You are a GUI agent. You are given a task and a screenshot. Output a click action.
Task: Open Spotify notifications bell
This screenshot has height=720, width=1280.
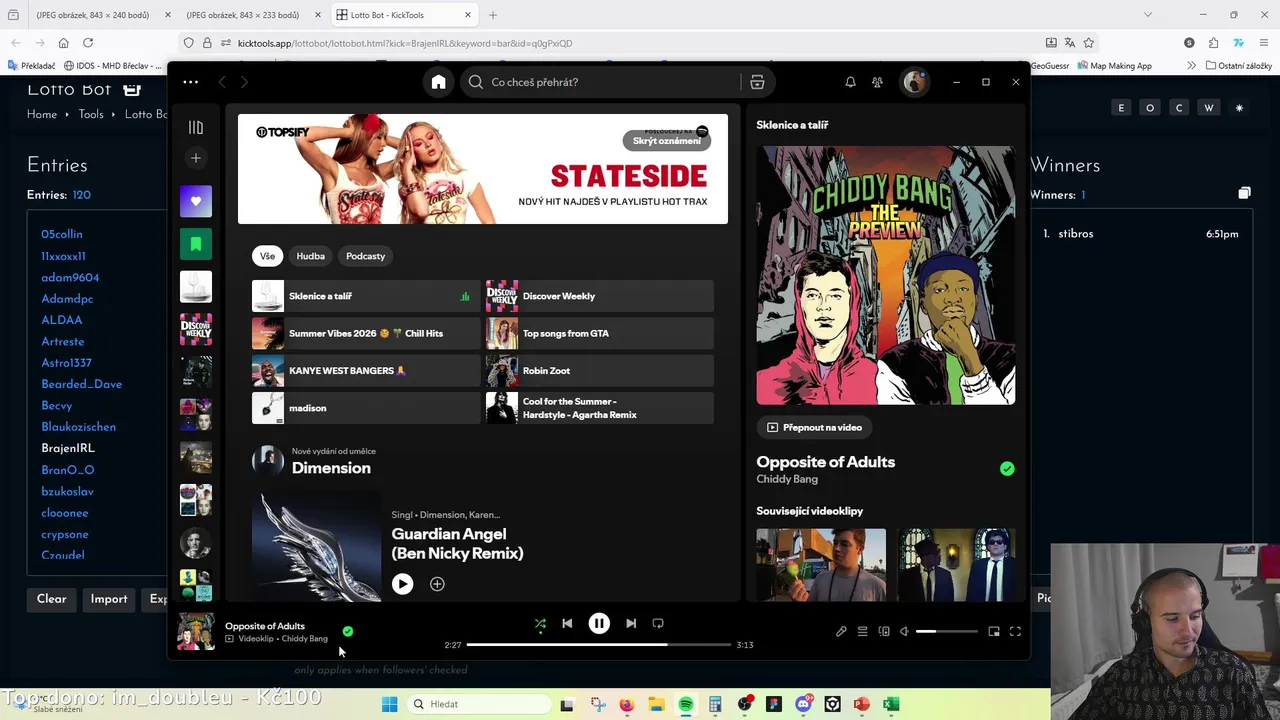(850, 82)
